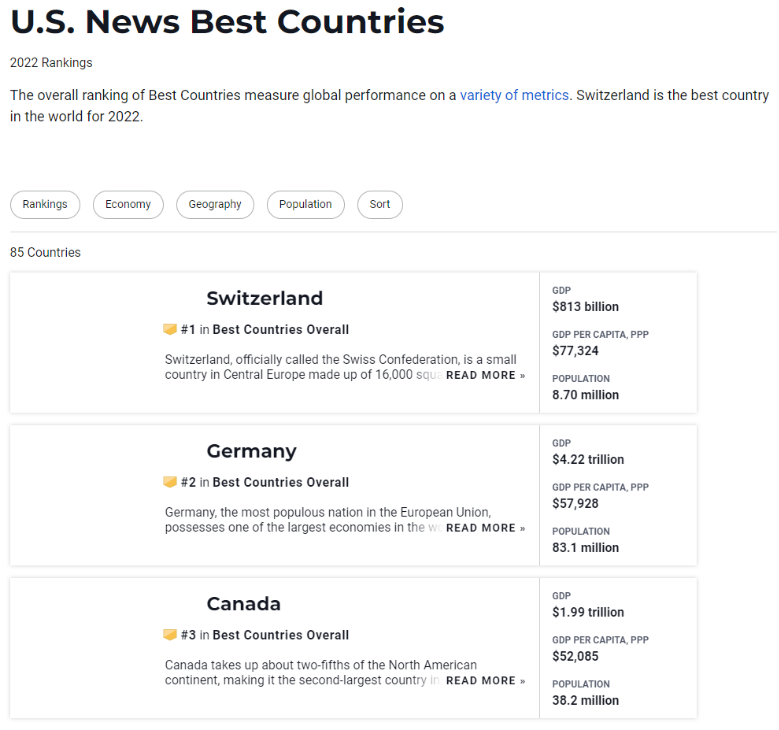
Task: Click Switzerland GDP value $813 billion
Action: (585, 307)
